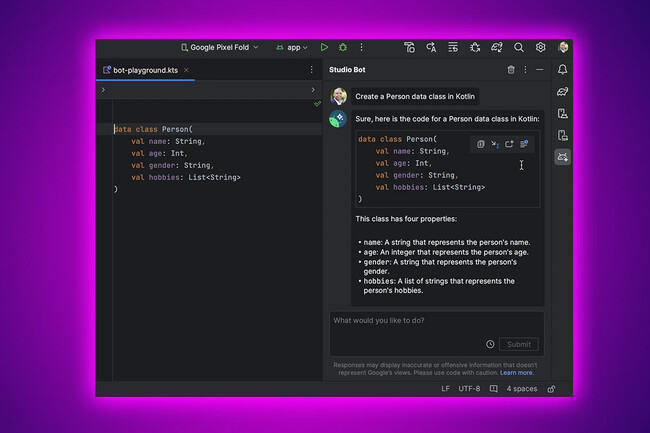Change the 4 spaces indent setting

[522, 388]
